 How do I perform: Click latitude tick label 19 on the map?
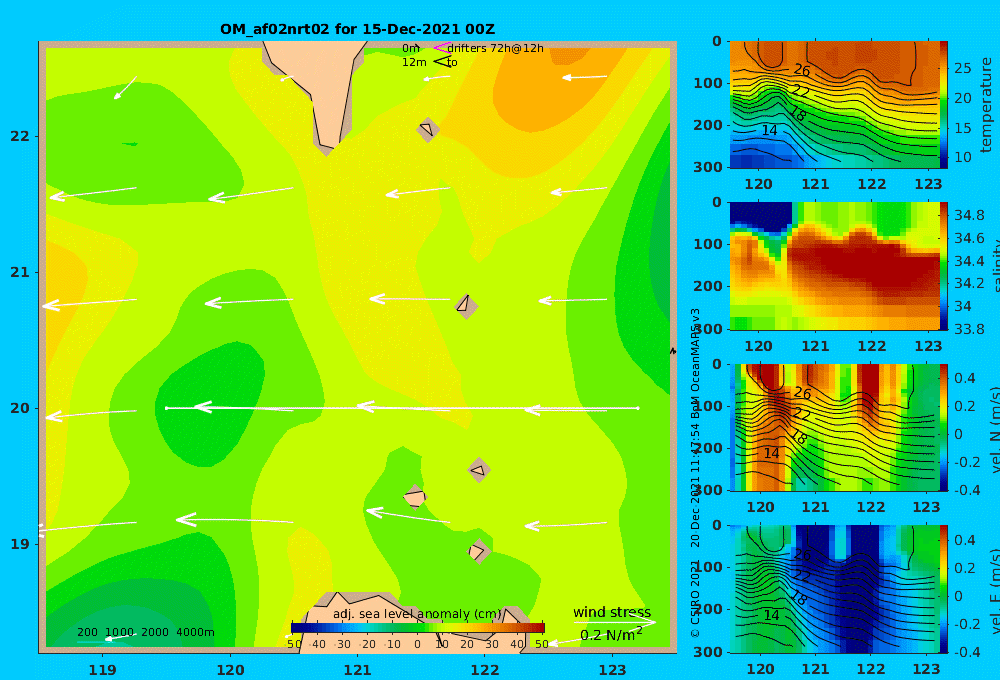point(20,544)
